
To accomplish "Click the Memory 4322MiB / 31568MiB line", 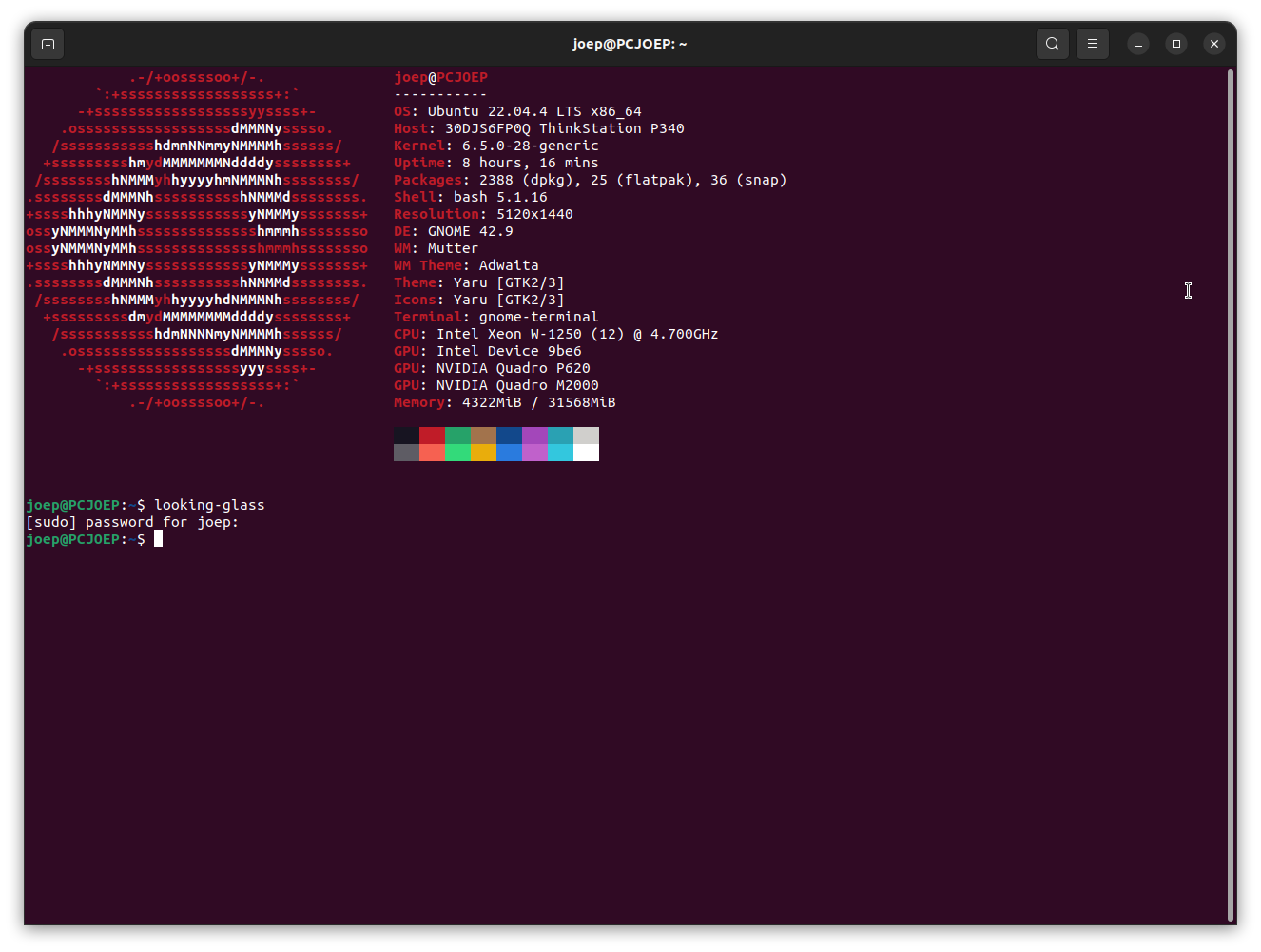I will click(505, 402).
